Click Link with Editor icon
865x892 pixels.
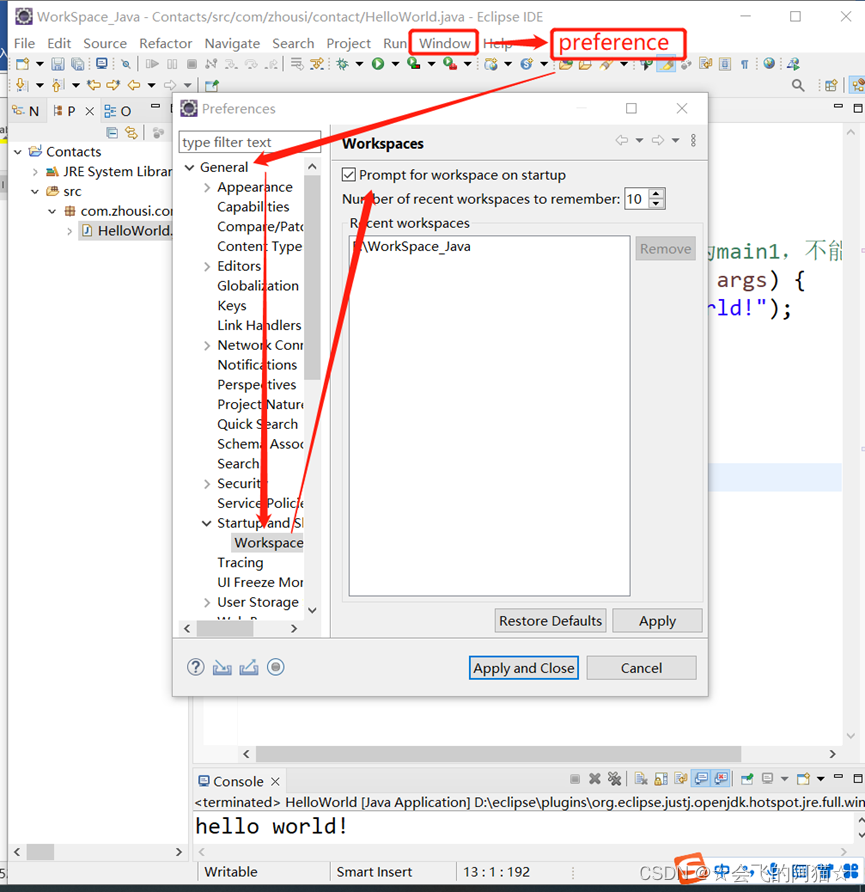click(x=131, y=133)
